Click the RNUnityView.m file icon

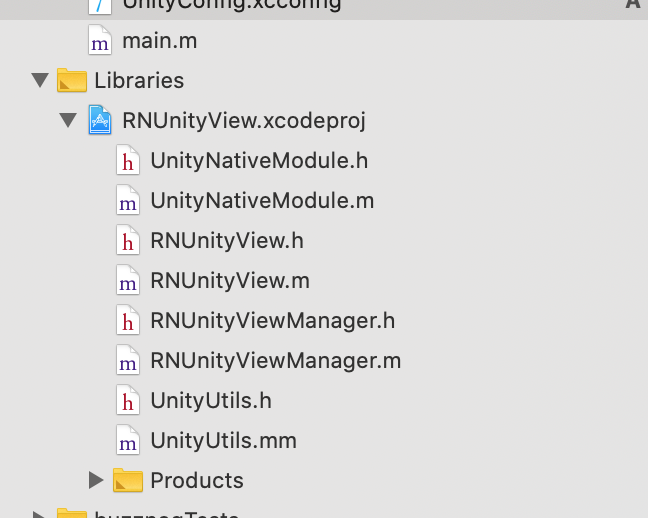click(x=128, y=280)
